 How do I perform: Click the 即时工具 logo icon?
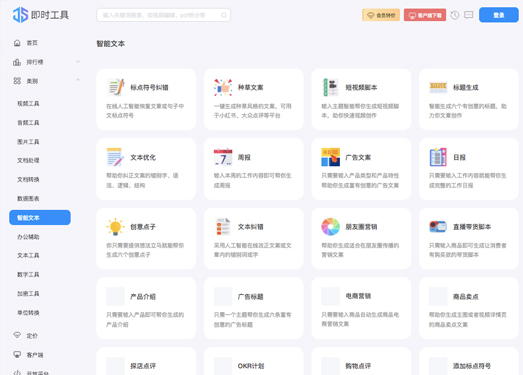click(20, 15)
